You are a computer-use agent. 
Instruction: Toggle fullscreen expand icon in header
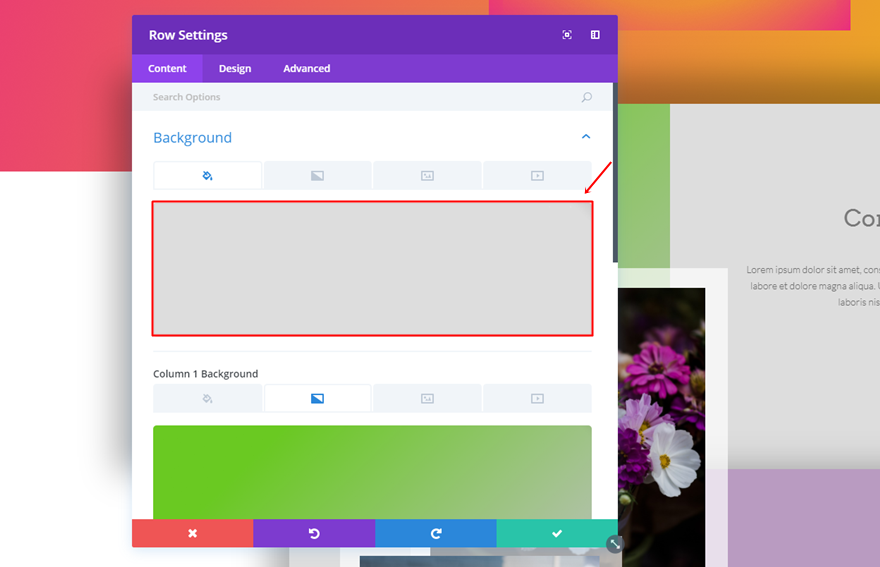click(567, 35)
